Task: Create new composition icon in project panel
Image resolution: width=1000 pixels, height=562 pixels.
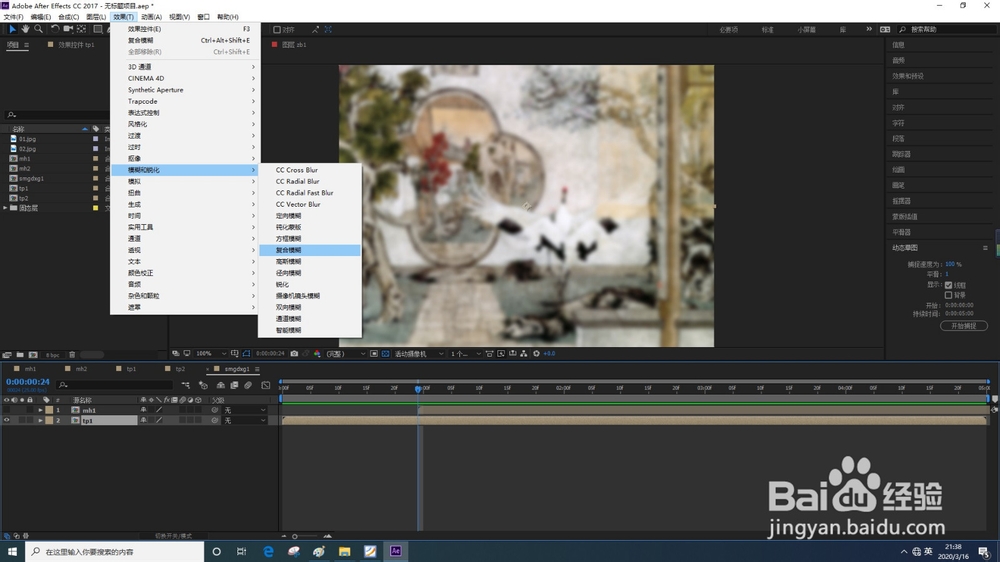Action: pos(33,355)
